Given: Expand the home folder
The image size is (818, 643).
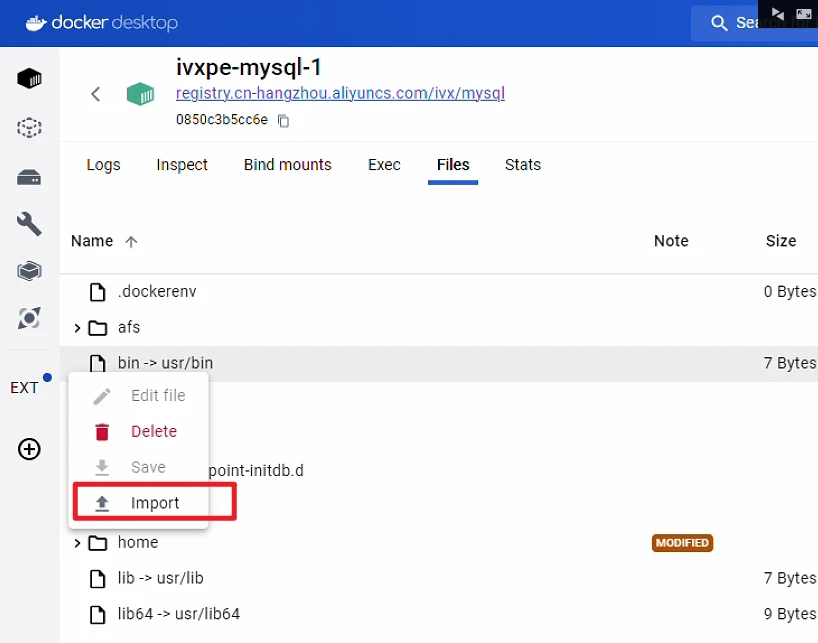Looking at the screenshot, I should [77, 543].
